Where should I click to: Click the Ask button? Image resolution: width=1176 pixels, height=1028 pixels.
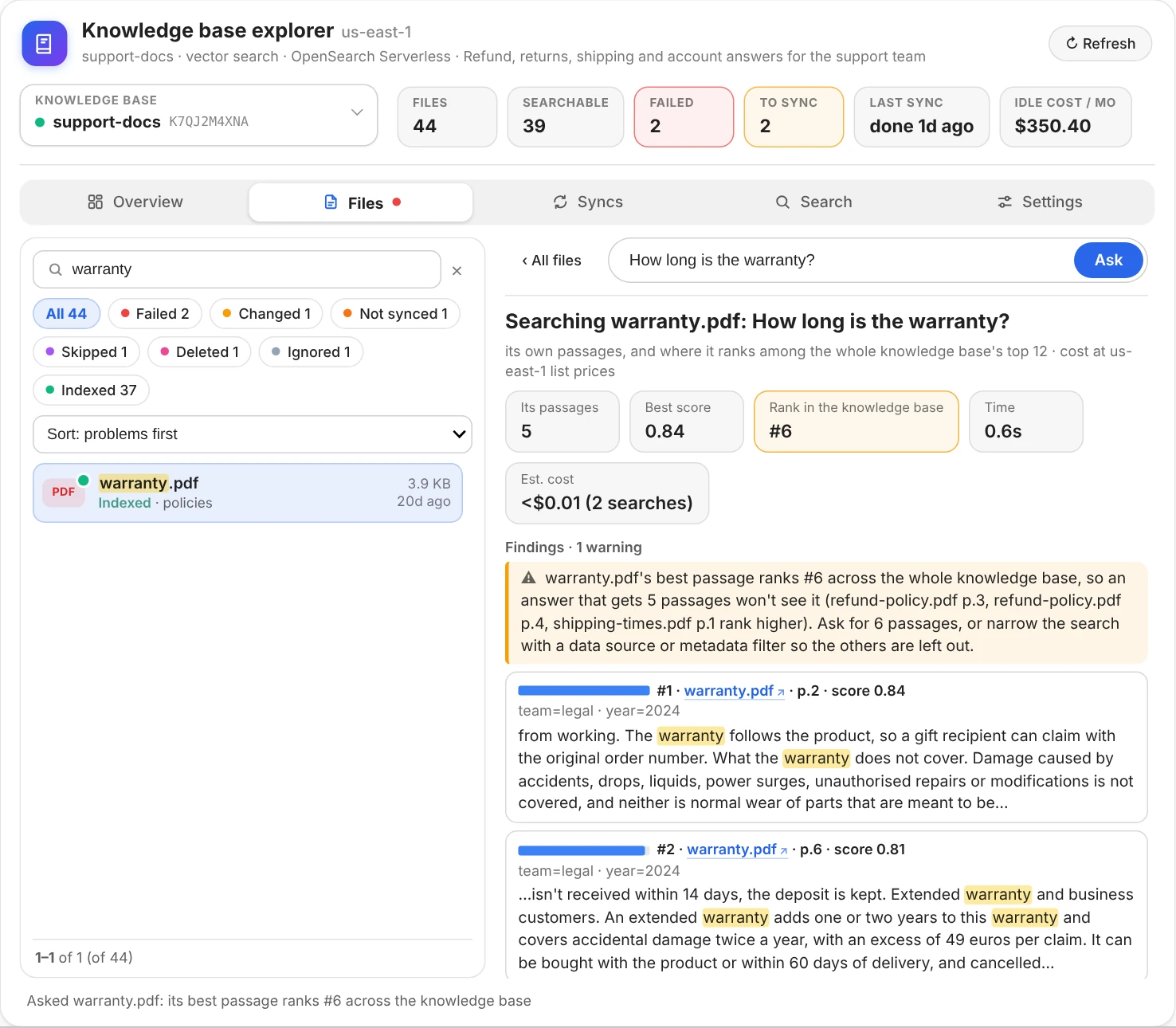pos(1108,260)
